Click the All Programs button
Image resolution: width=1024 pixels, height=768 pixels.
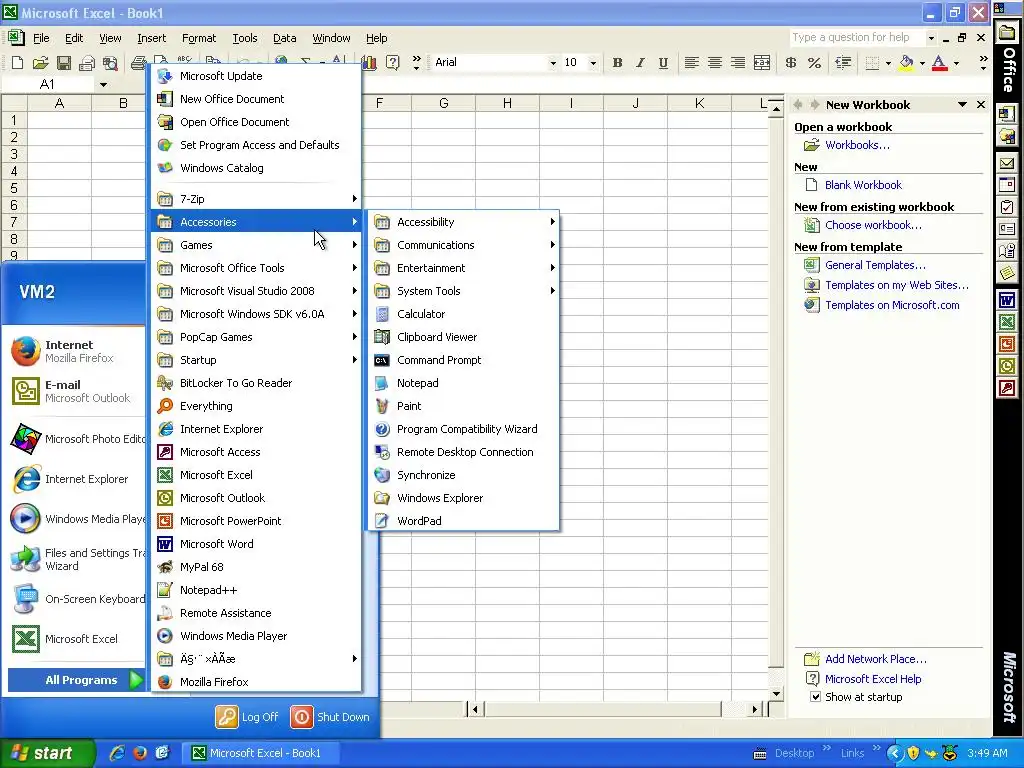[x=76, y=680]
